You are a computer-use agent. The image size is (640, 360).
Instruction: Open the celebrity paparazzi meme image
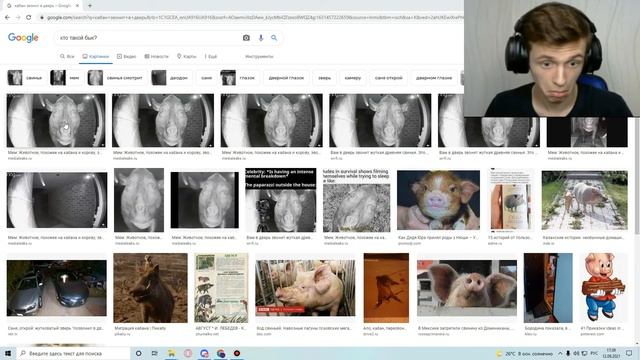tap(280, 200)
